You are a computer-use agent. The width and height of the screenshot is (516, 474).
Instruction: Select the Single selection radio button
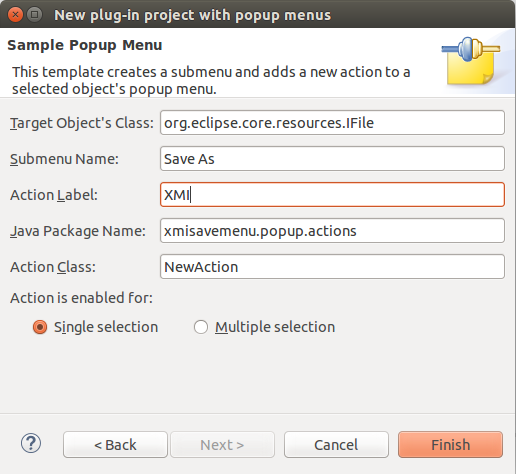[40, 327]
